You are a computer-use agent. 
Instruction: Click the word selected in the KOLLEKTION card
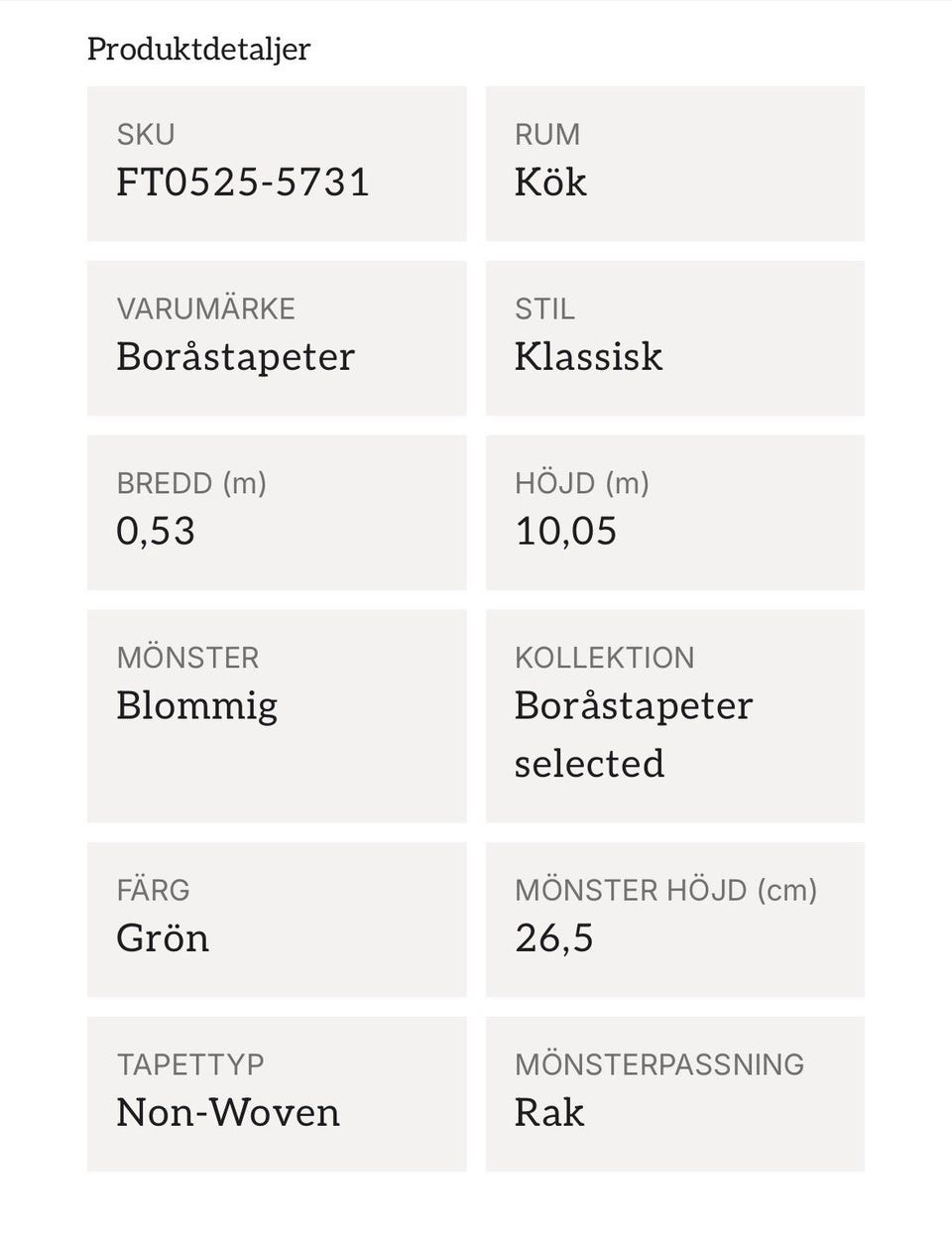tap(589, 764)
